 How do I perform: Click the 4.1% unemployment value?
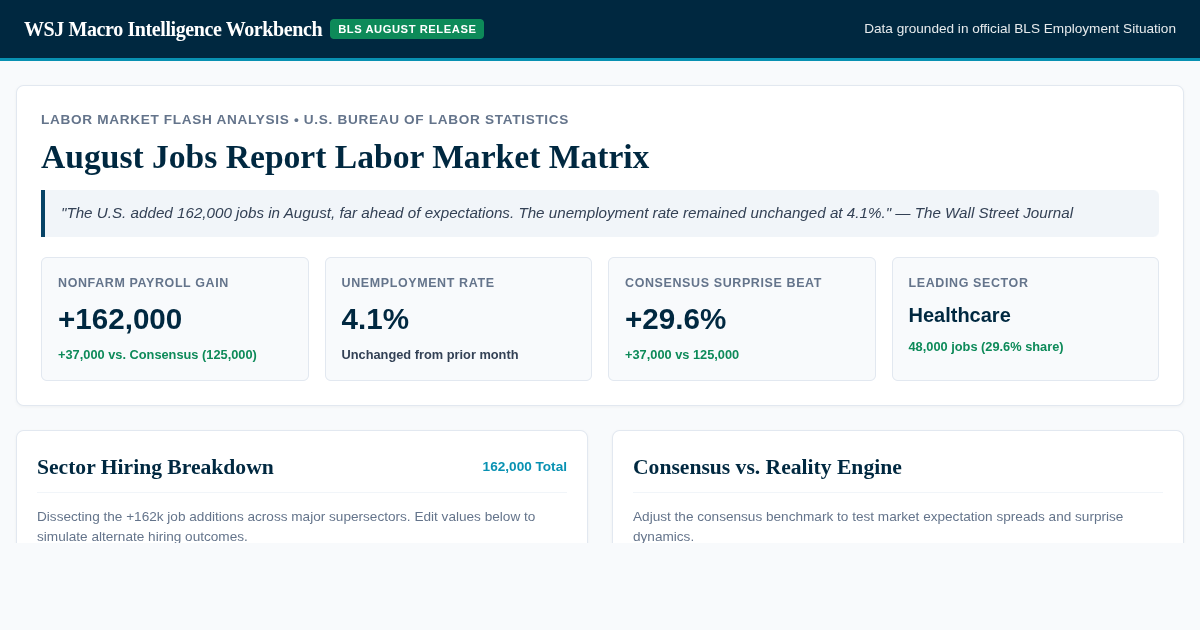click(375, 319)
